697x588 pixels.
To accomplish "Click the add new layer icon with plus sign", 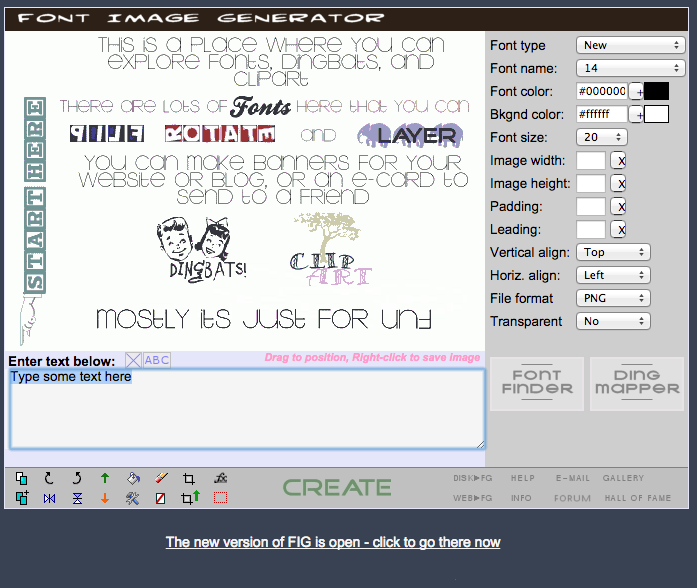I will (22, 498).
